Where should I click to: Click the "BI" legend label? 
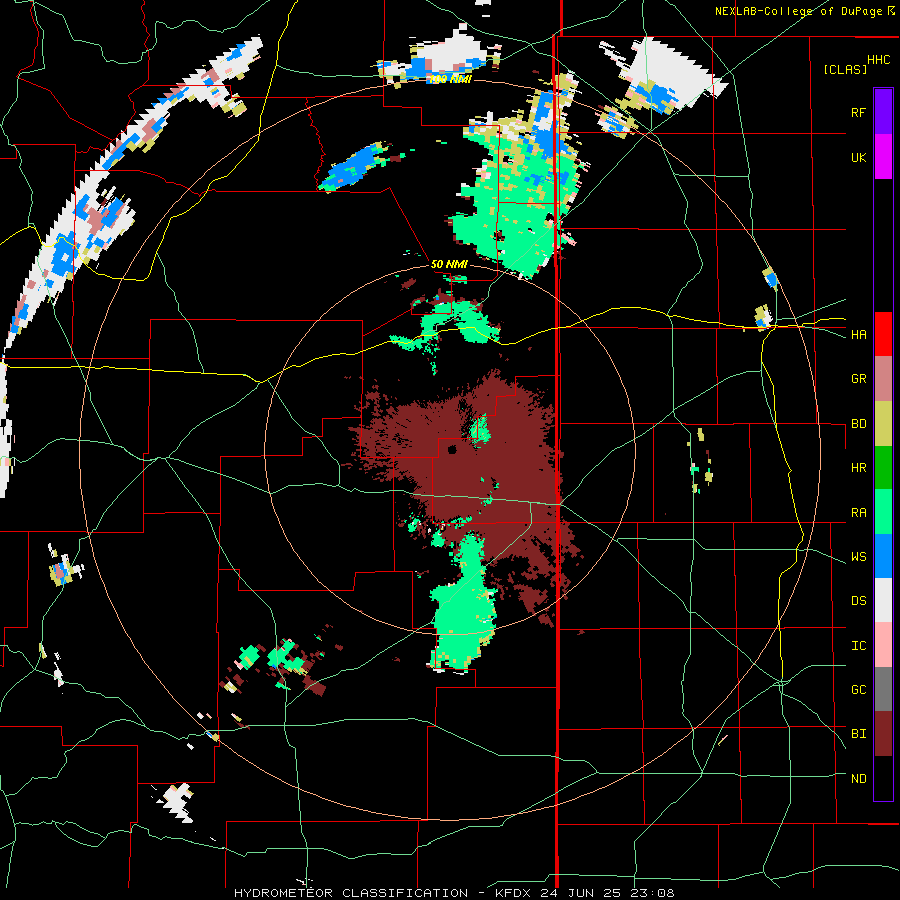pyautogui.click(x=858, y=734)
